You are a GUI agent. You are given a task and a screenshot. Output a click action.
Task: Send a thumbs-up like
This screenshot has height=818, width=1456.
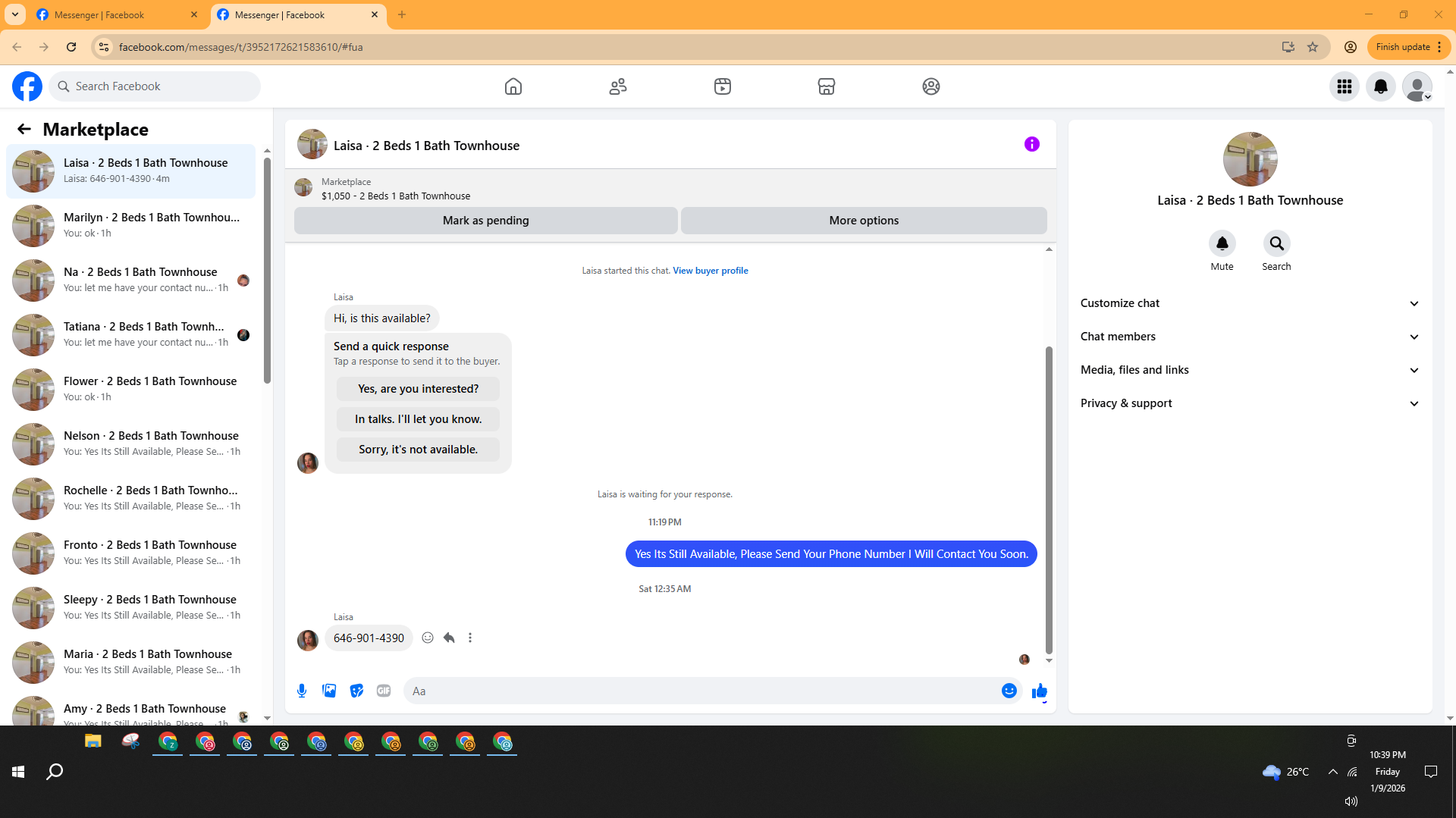click(x=1040, y=691)
